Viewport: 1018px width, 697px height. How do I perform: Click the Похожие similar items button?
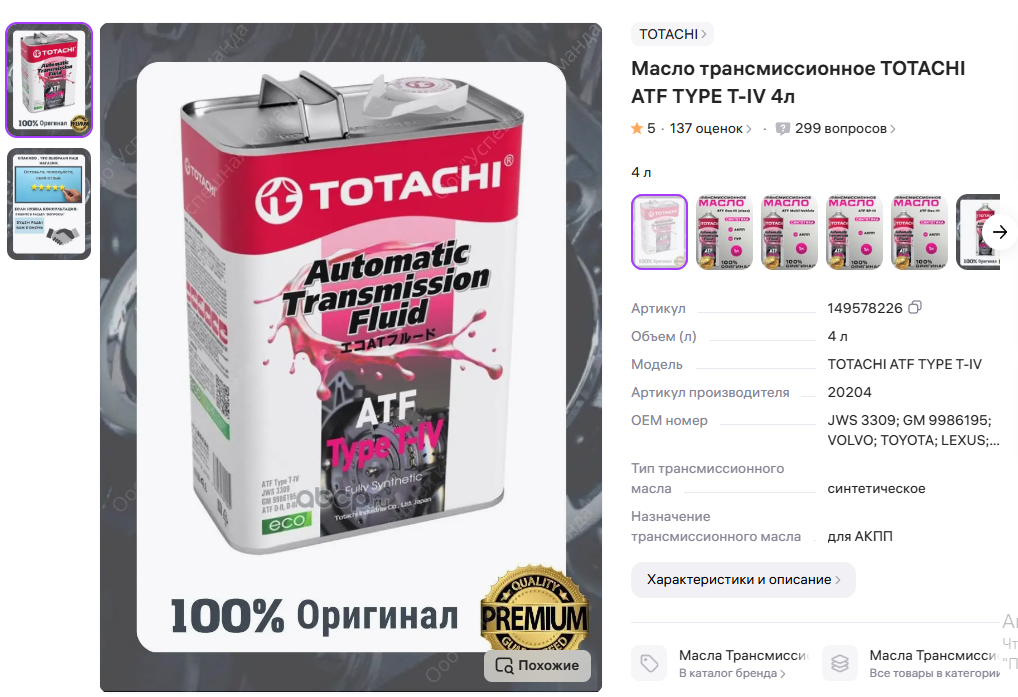coord(537,665)
